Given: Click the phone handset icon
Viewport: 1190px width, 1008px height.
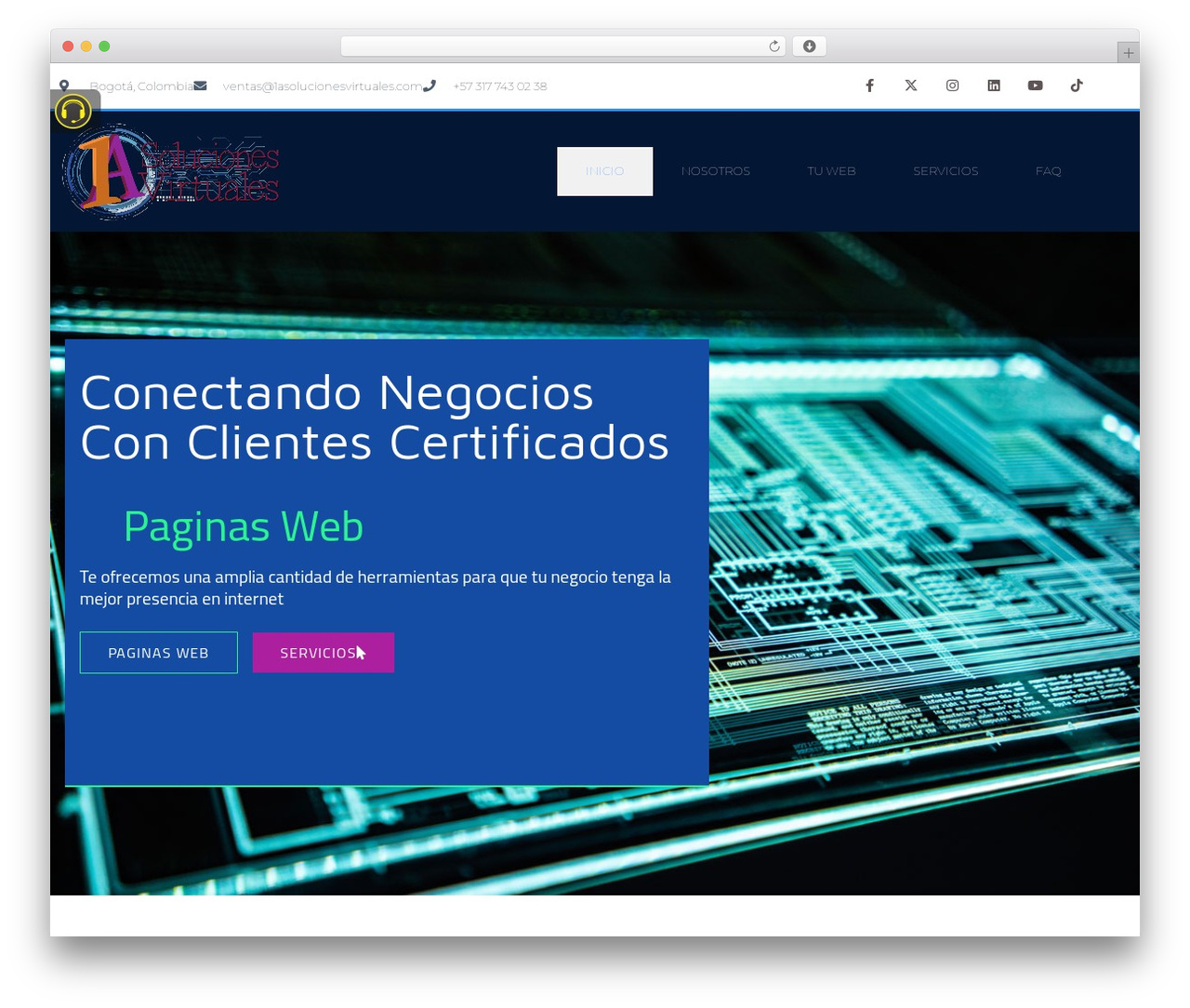Looking at the screenshot, I should coord(429,86).
